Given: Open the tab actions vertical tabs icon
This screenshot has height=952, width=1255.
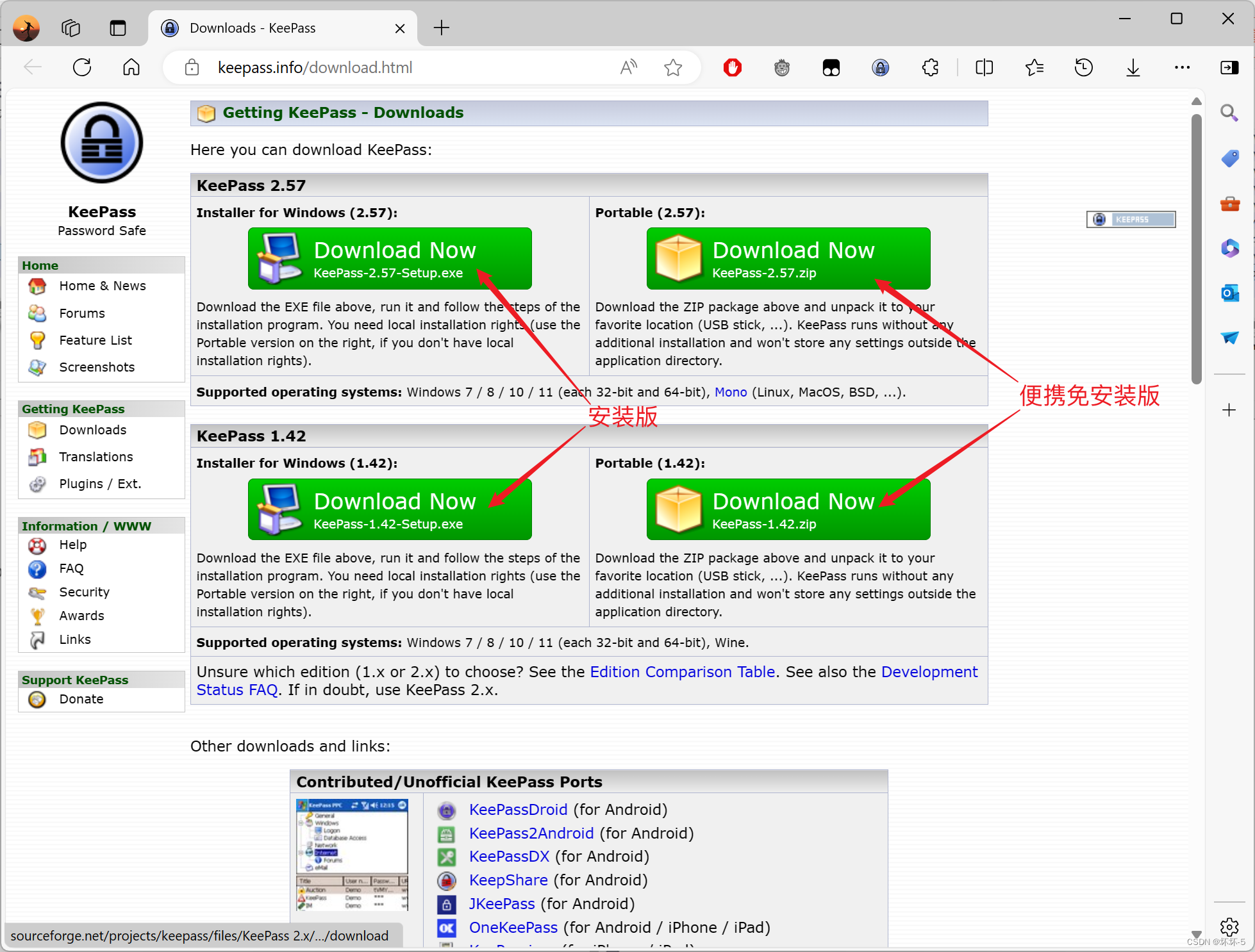Looking at the screenshot, I should 118,28.
